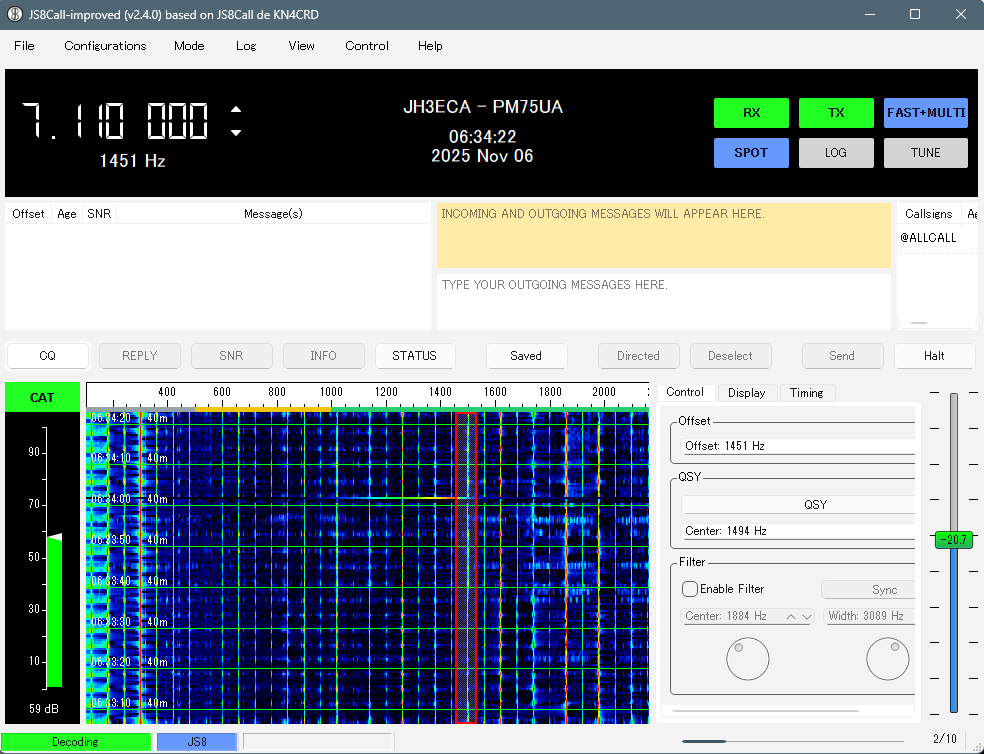The height and width of the screenshot is (754, 984).
Task: Click the -20.7 gain slider handle
Action: coord(954,540)
